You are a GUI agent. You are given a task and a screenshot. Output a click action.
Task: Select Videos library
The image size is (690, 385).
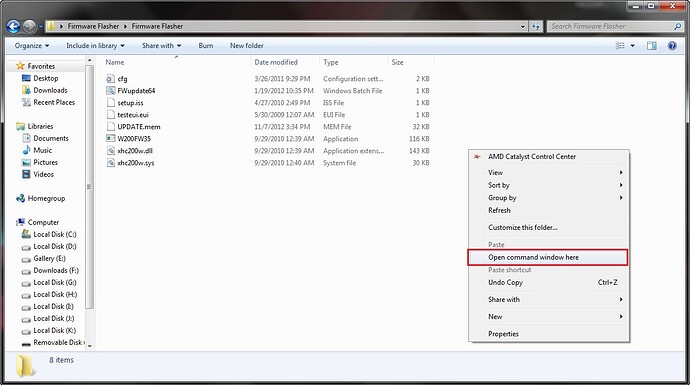[x=43, y=175]
